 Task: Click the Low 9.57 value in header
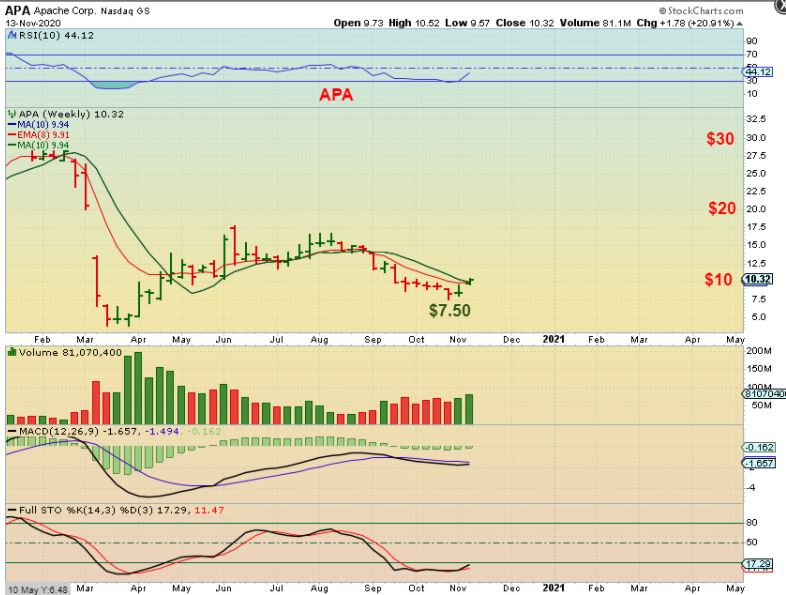coord(467,23)
